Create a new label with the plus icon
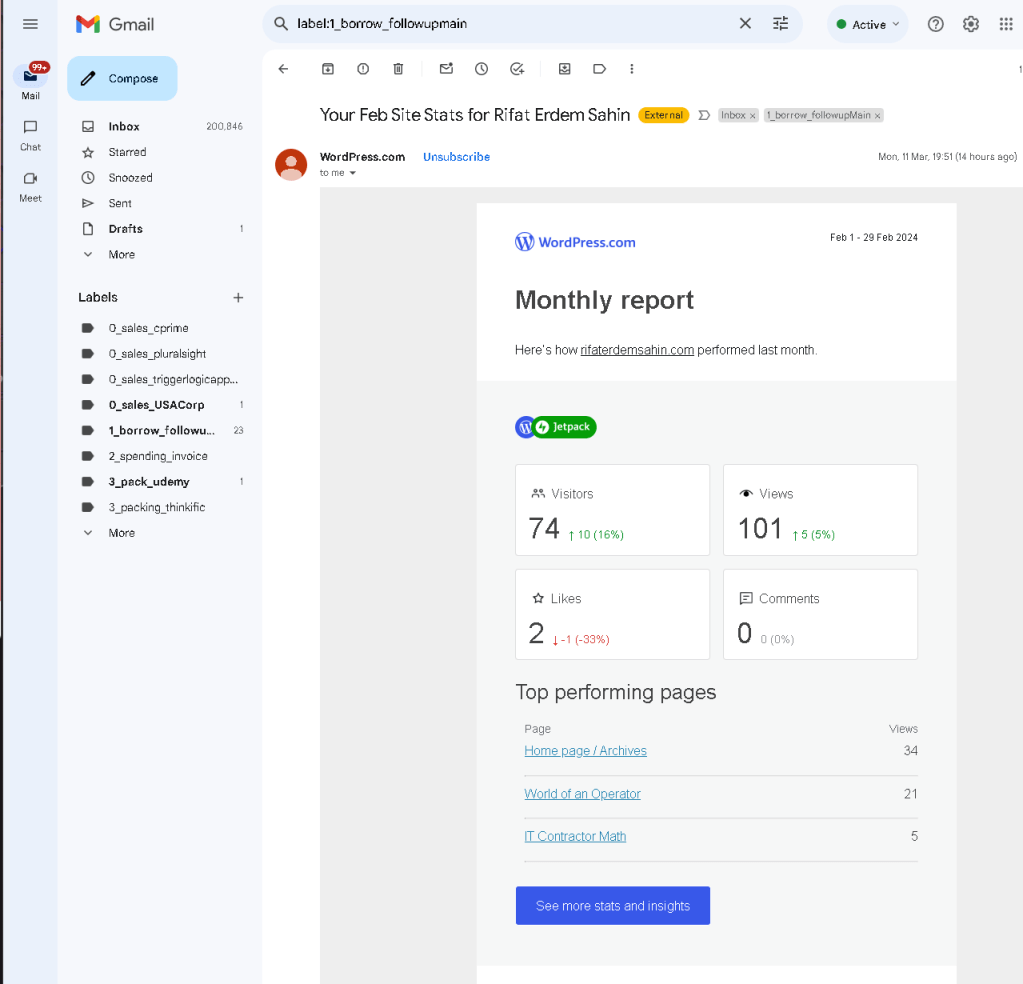The height and width of the screenshot is (984, 1023). (238, 298)
